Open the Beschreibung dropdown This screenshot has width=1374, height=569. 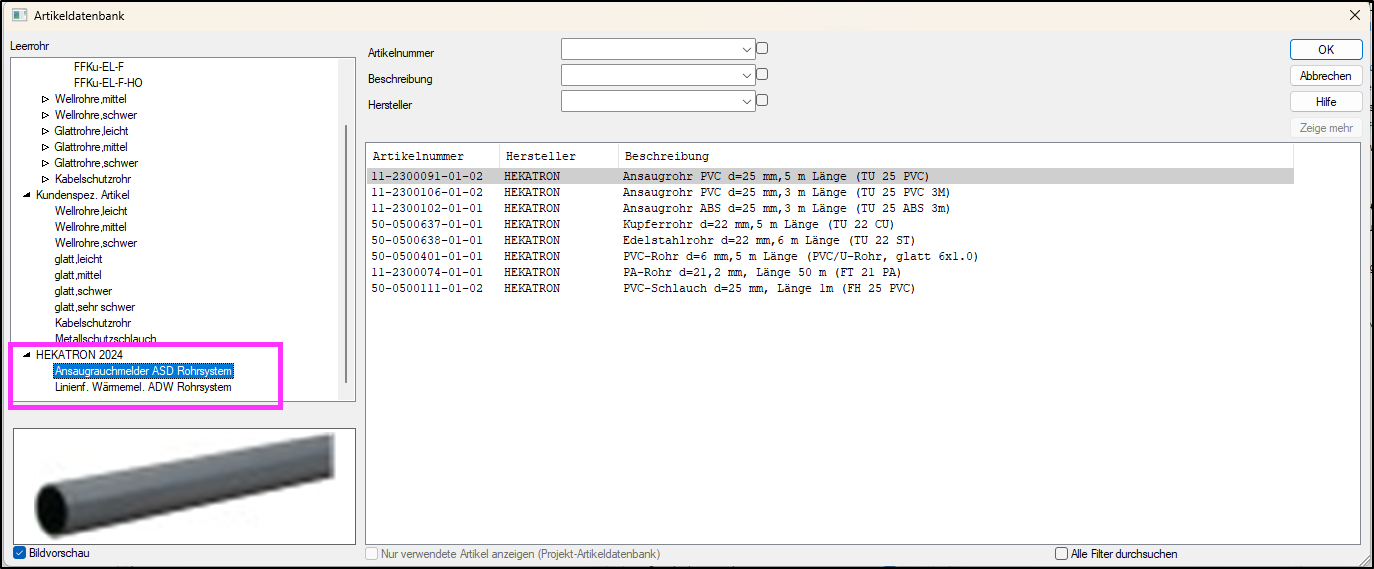(x=747, y=75)
